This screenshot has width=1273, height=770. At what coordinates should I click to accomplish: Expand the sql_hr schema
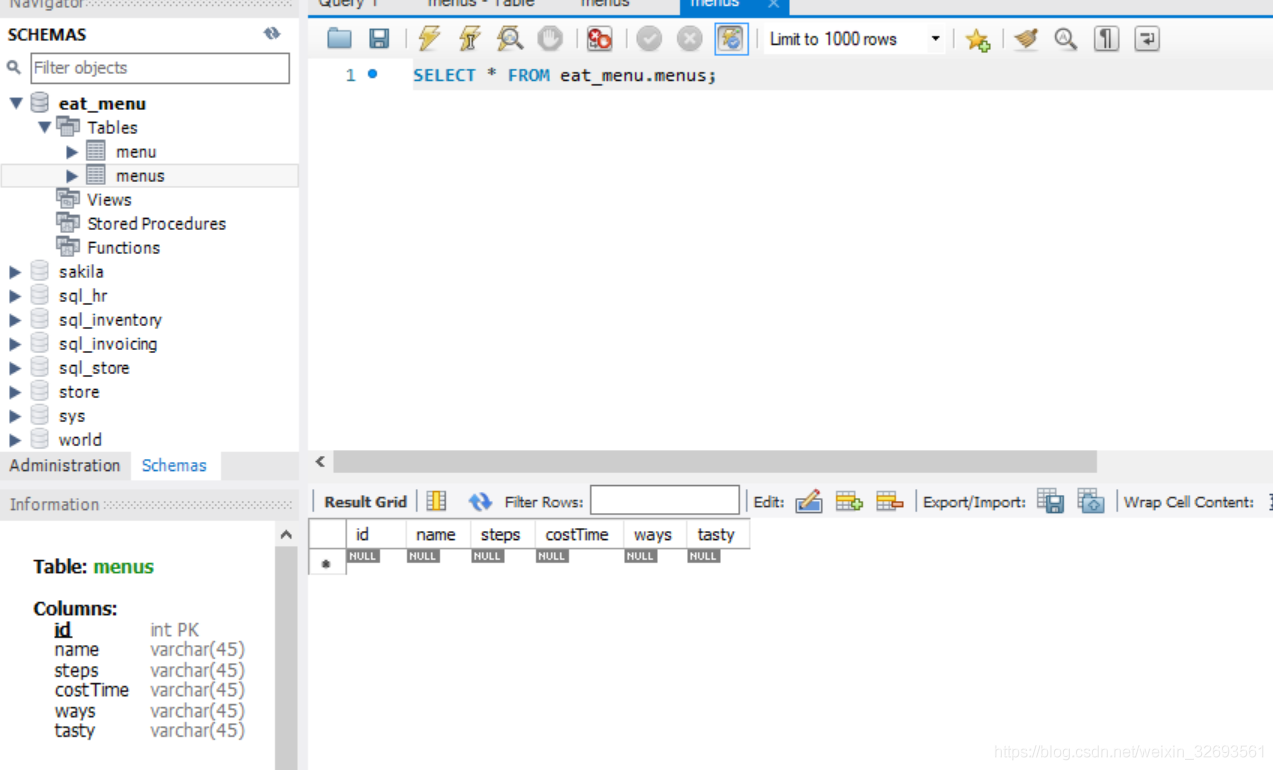pos(15,296)
